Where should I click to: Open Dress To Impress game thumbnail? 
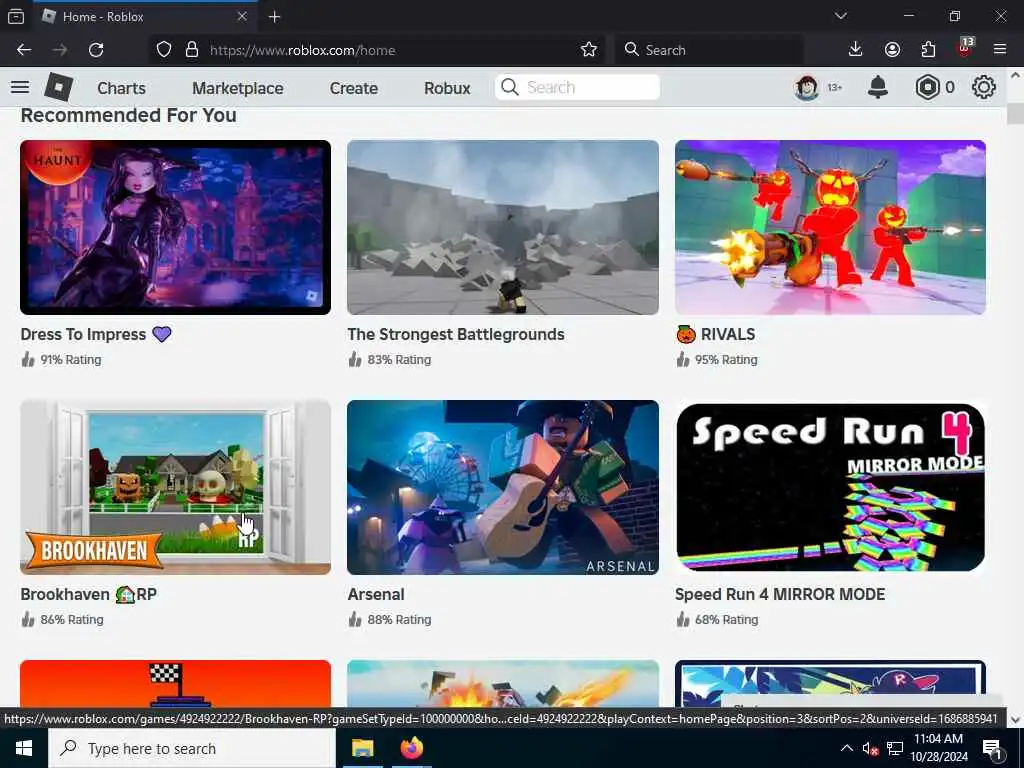[175, 227]
